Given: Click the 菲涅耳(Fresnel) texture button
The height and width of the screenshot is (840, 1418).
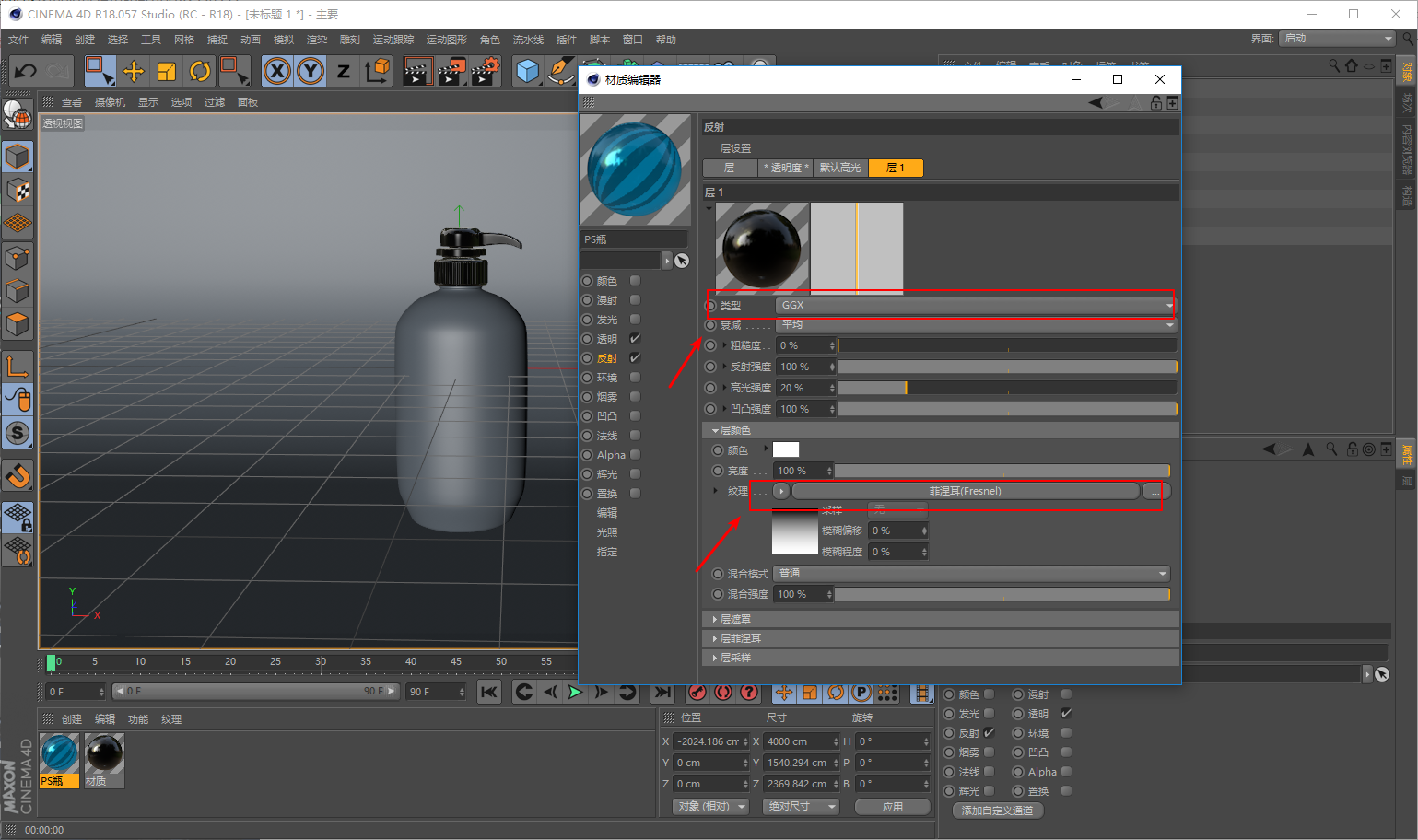Looking at the screenshot, I should [965, 491].
